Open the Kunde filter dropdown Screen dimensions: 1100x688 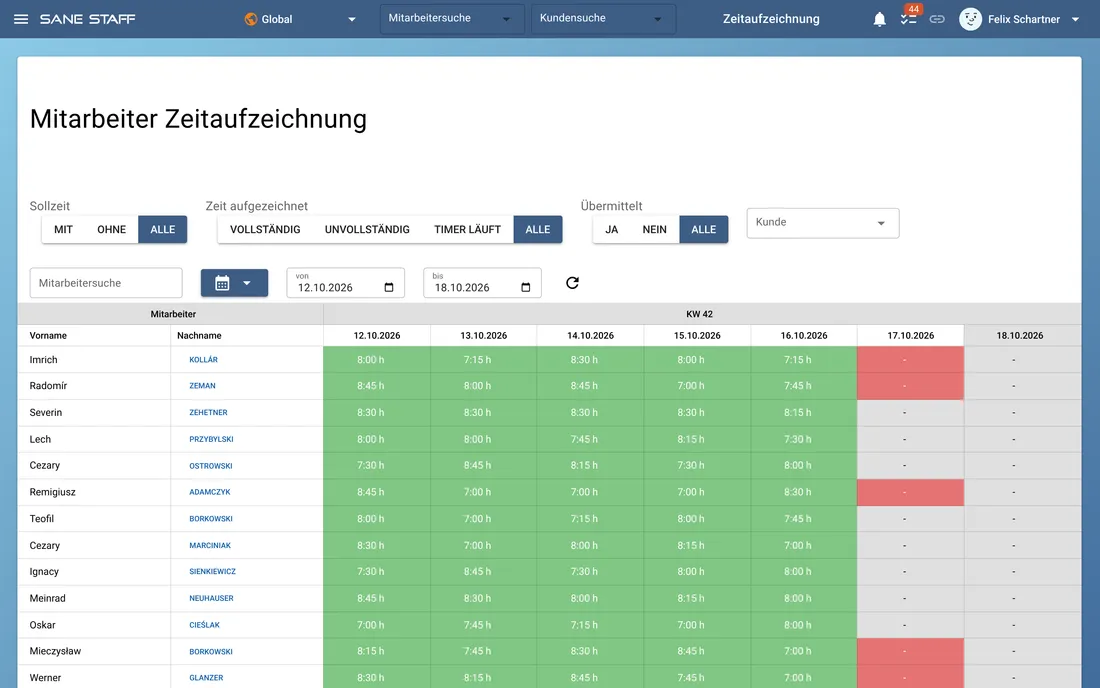(822, 223)
